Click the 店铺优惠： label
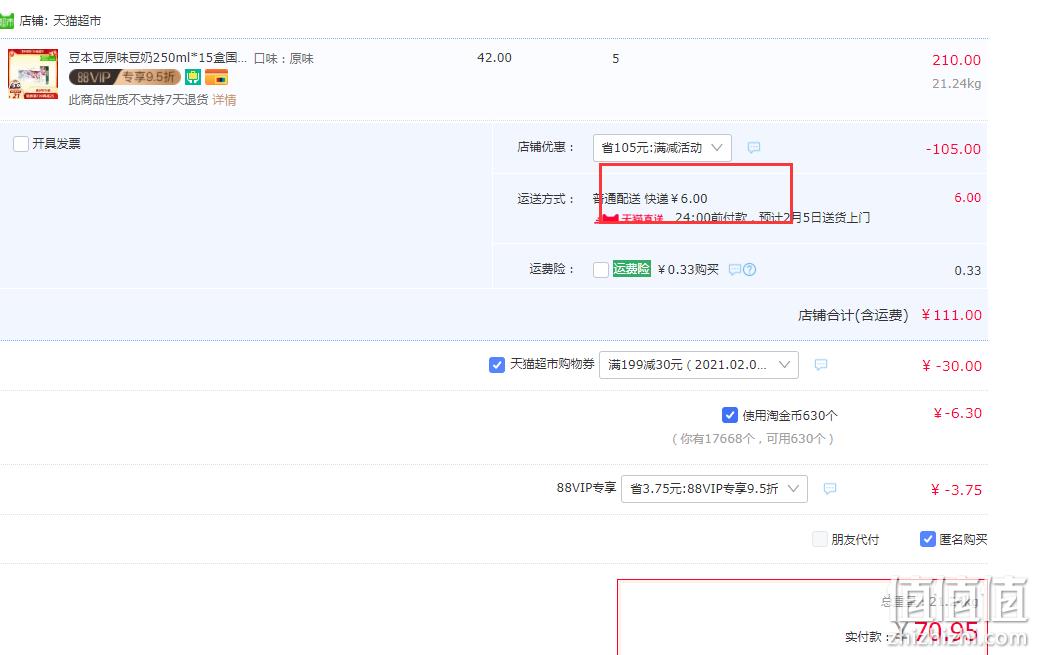Image resolution: width=1037 pixels, height=655 pixels. tap(546, 147)
